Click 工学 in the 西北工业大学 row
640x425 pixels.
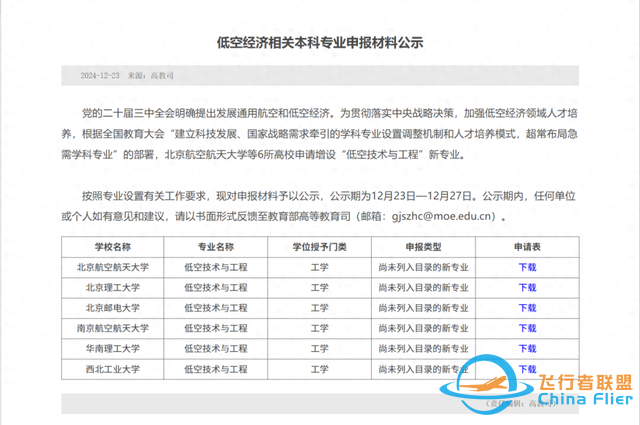point(320,369)
